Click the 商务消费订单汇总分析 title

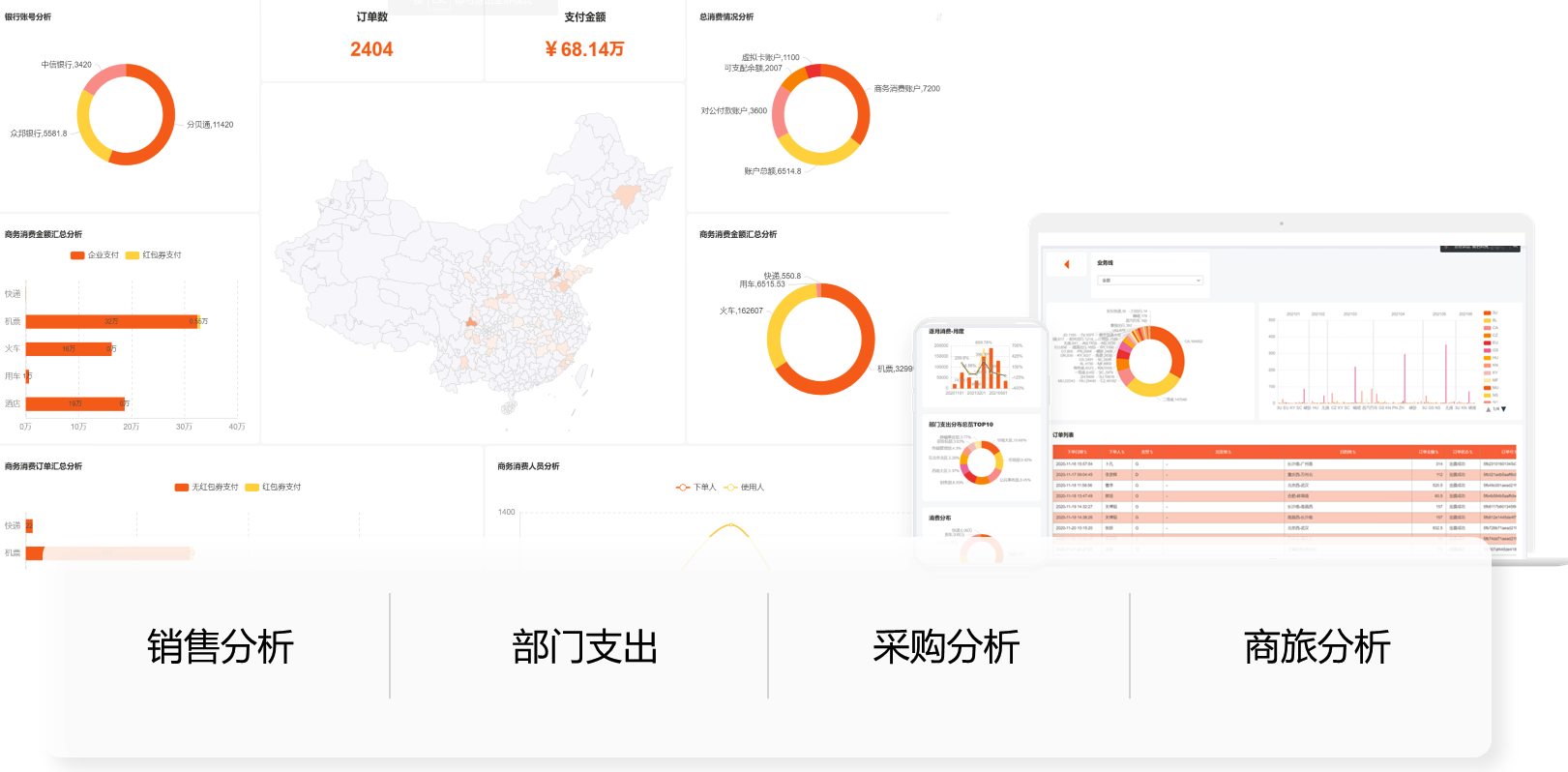click(44, 466)
